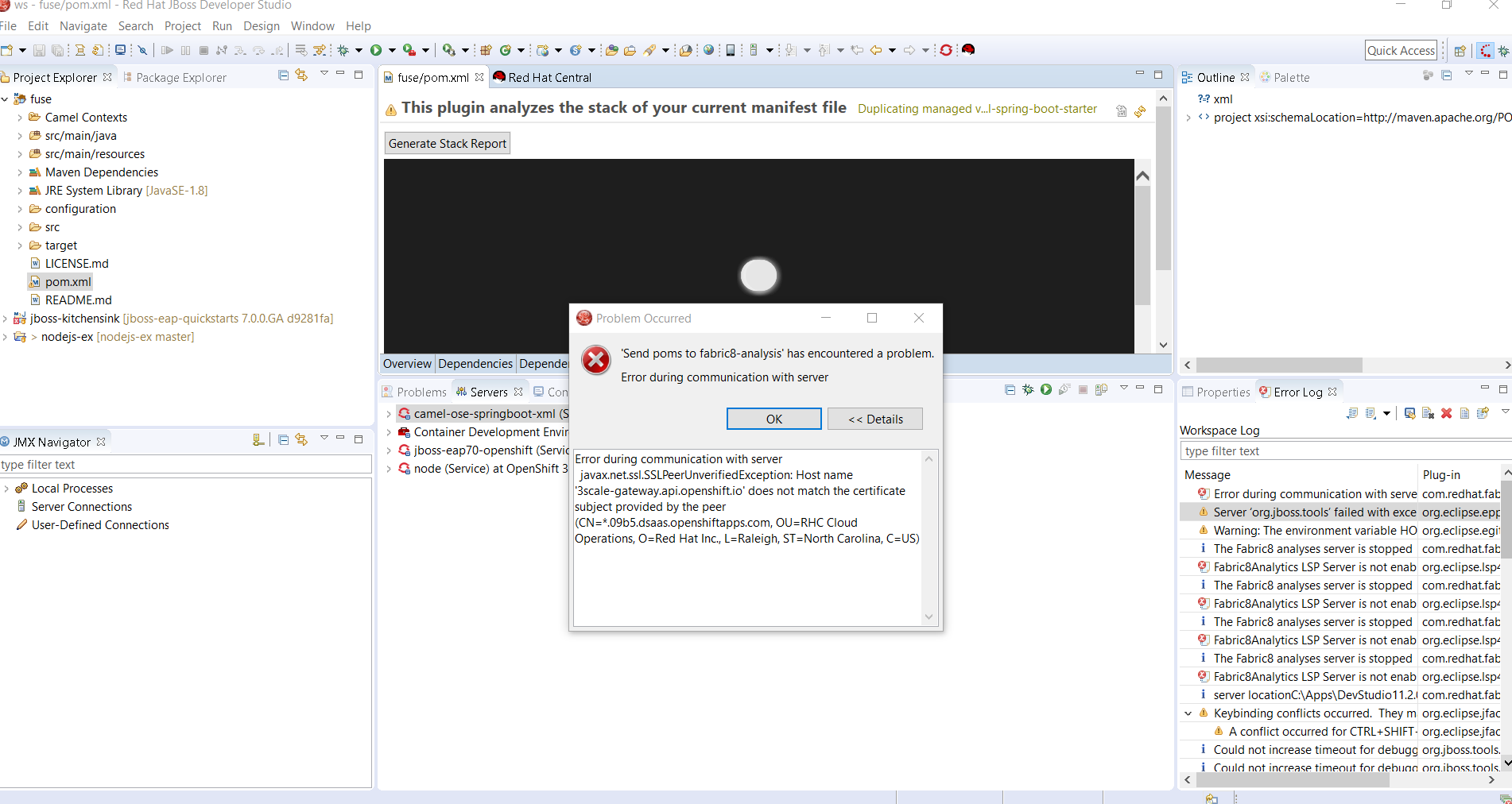Click the Run Last Tool icon with red toolbox

pyautogui.click(x=409, y=50)
